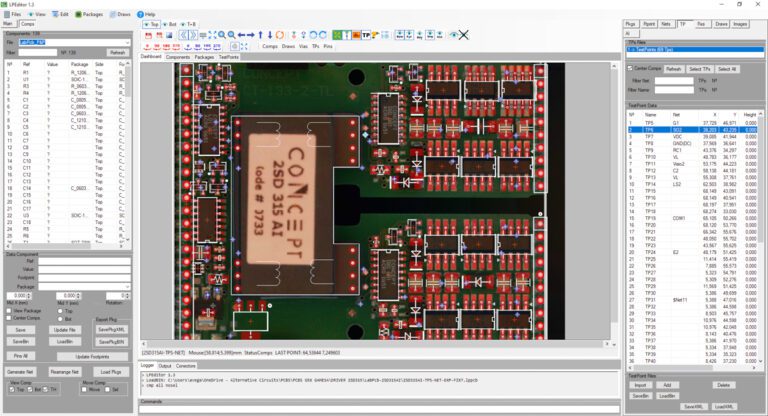Toggle the Top checkbox in View Comp
The height and width of the screenshot is (416, 768).
pyautogui.click(x=12, y=390)
